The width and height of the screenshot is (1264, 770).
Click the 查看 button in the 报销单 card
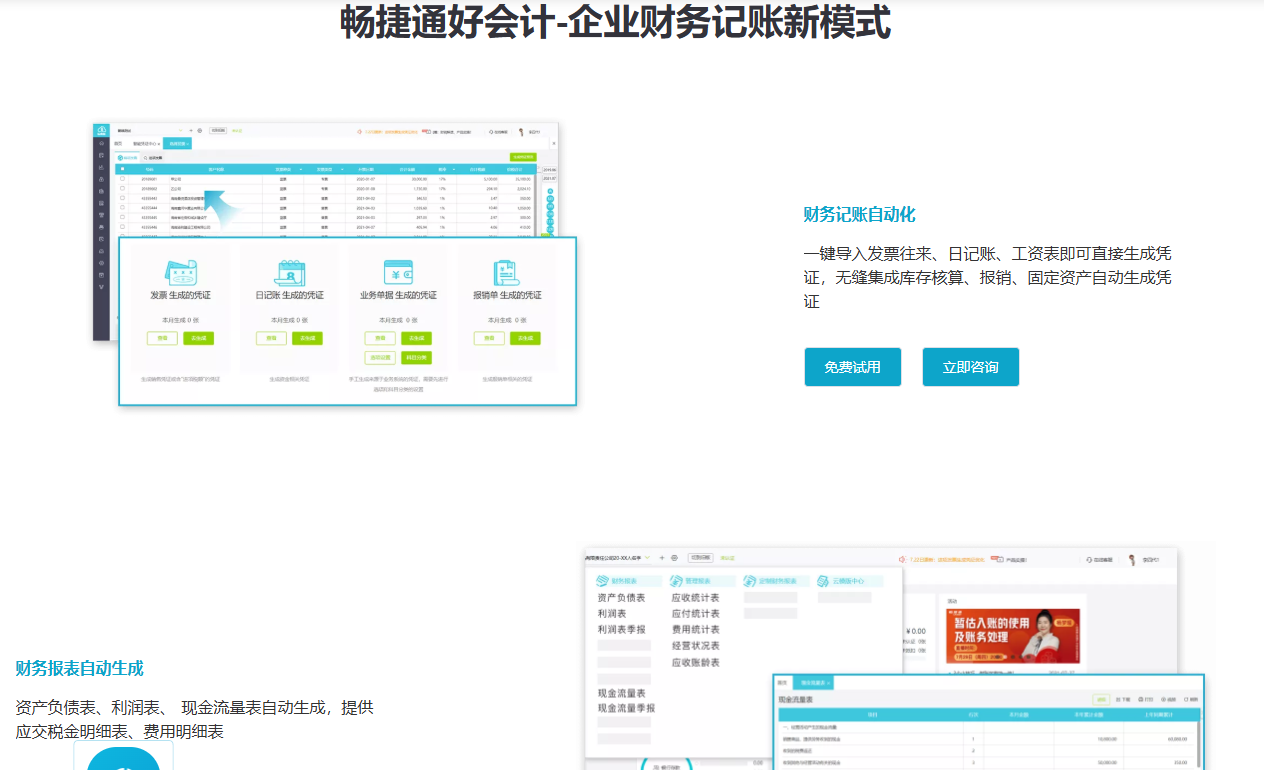pyautogui.click(x=489, y=338)
